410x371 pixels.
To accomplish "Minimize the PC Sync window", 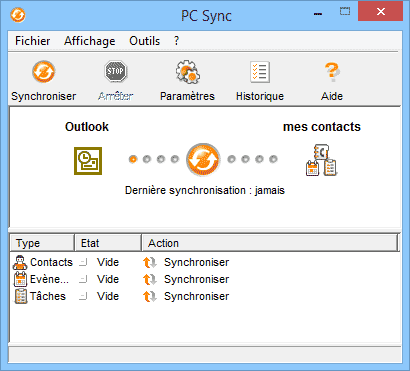I will tap(318, 14).
